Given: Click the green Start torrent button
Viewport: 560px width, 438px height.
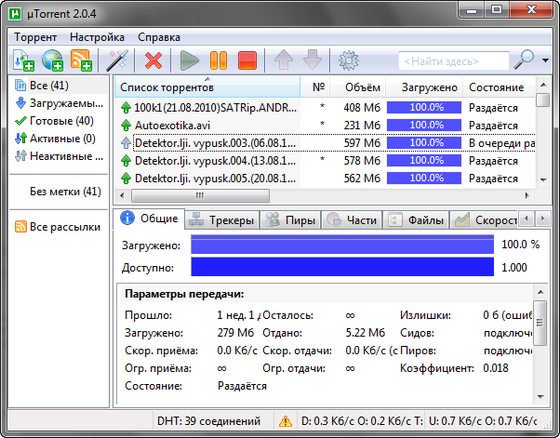Looking at the screenshot, I should 189,60.
